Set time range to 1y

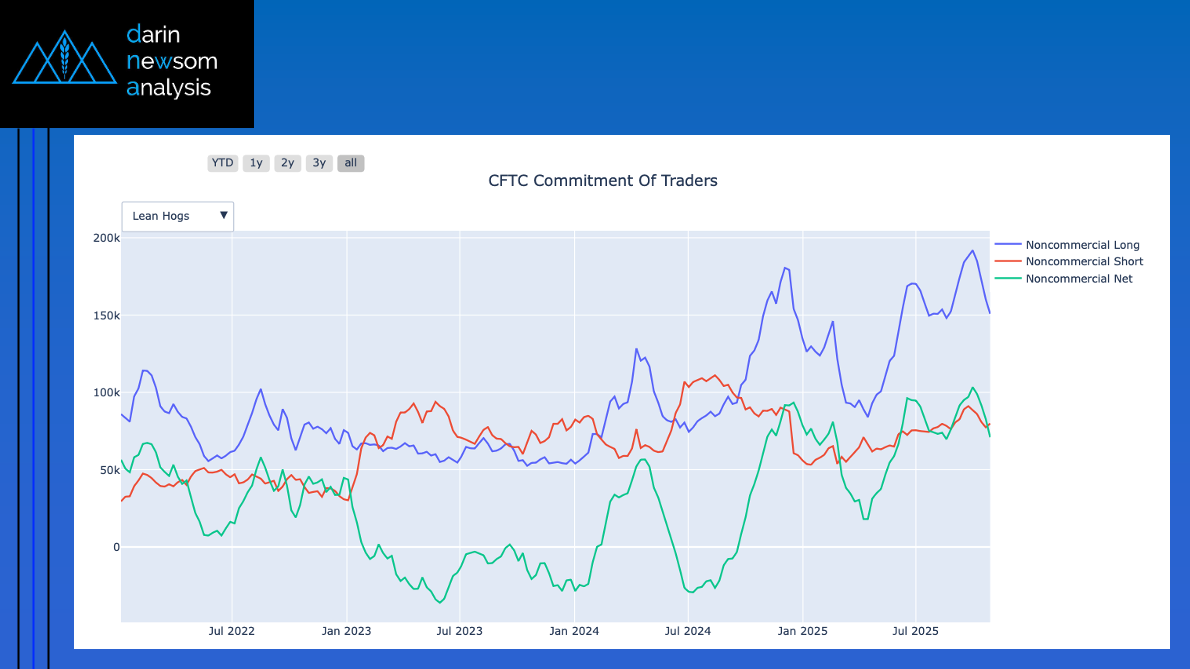pyautogui.click(x=256, y=163)
